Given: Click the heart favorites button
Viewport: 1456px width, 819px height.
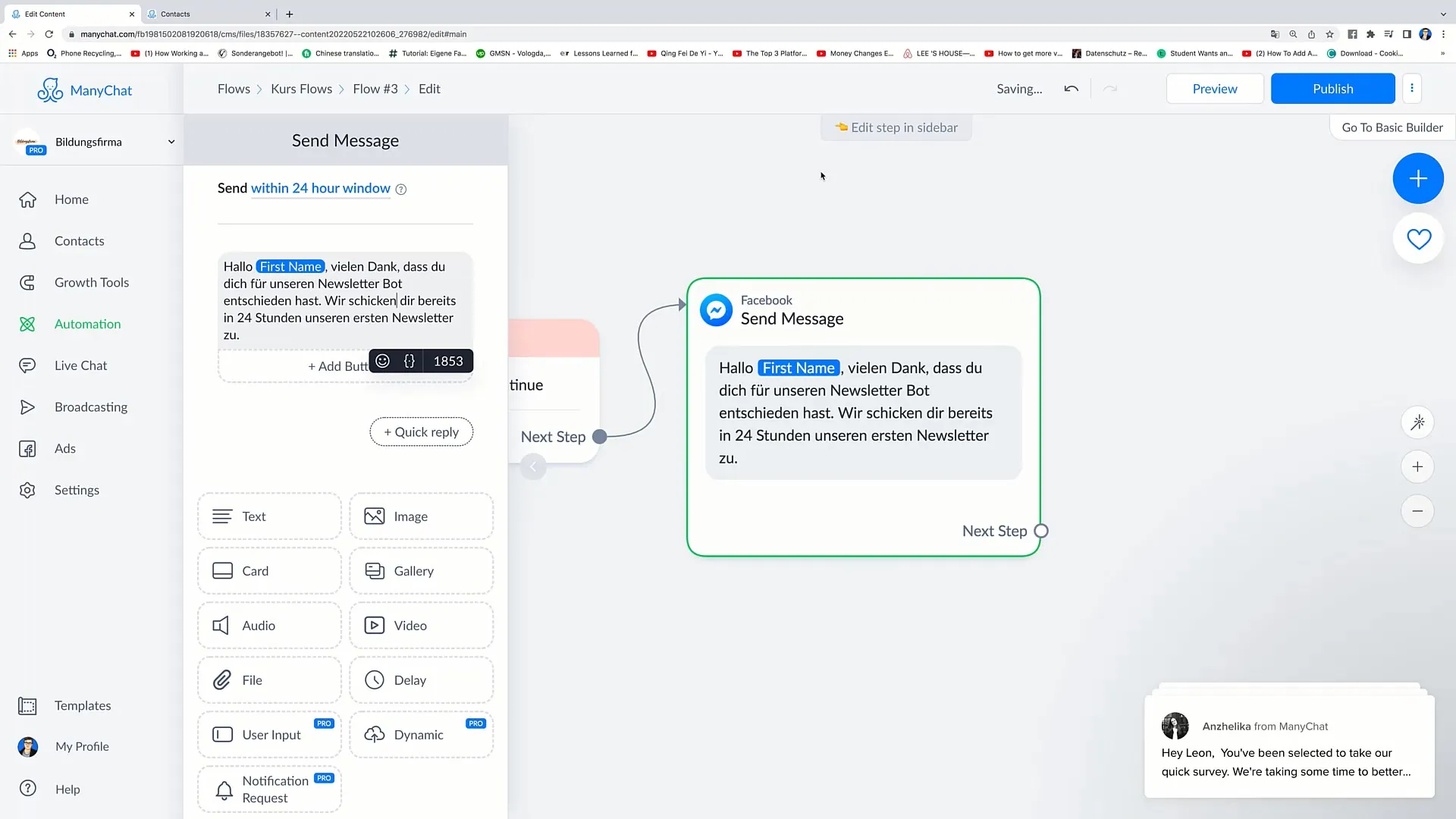Looking at the screenshot, I should [1418, 239].
